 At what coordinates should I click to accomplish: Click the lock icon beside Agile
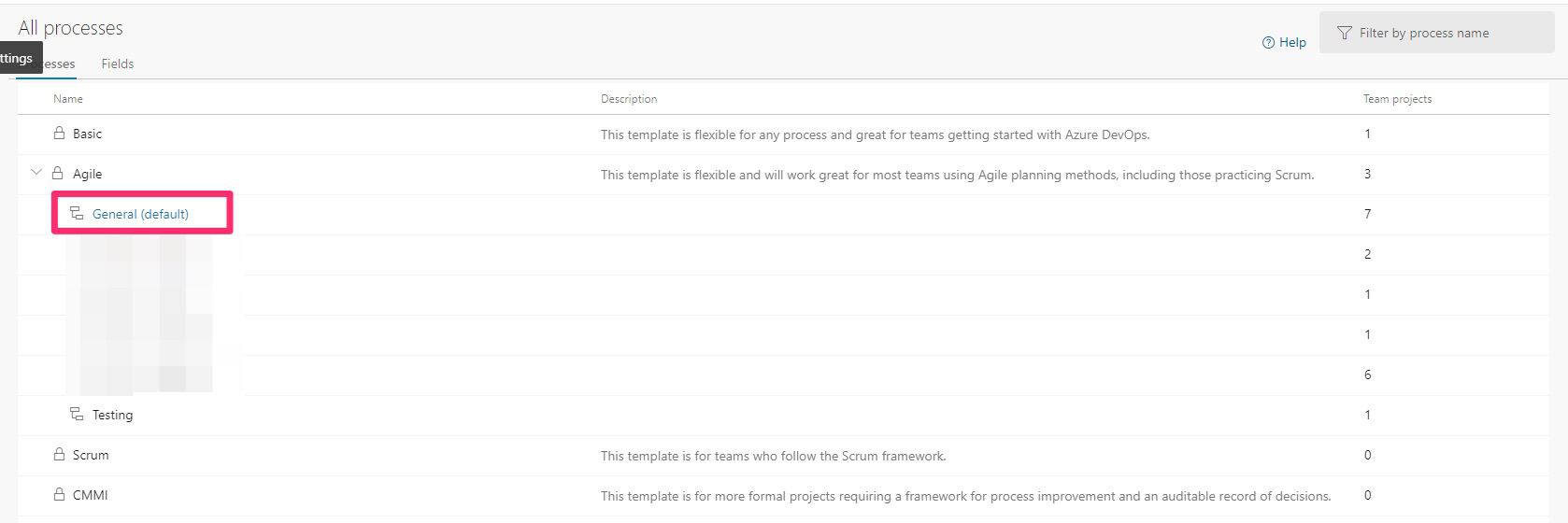click(58, 174)
